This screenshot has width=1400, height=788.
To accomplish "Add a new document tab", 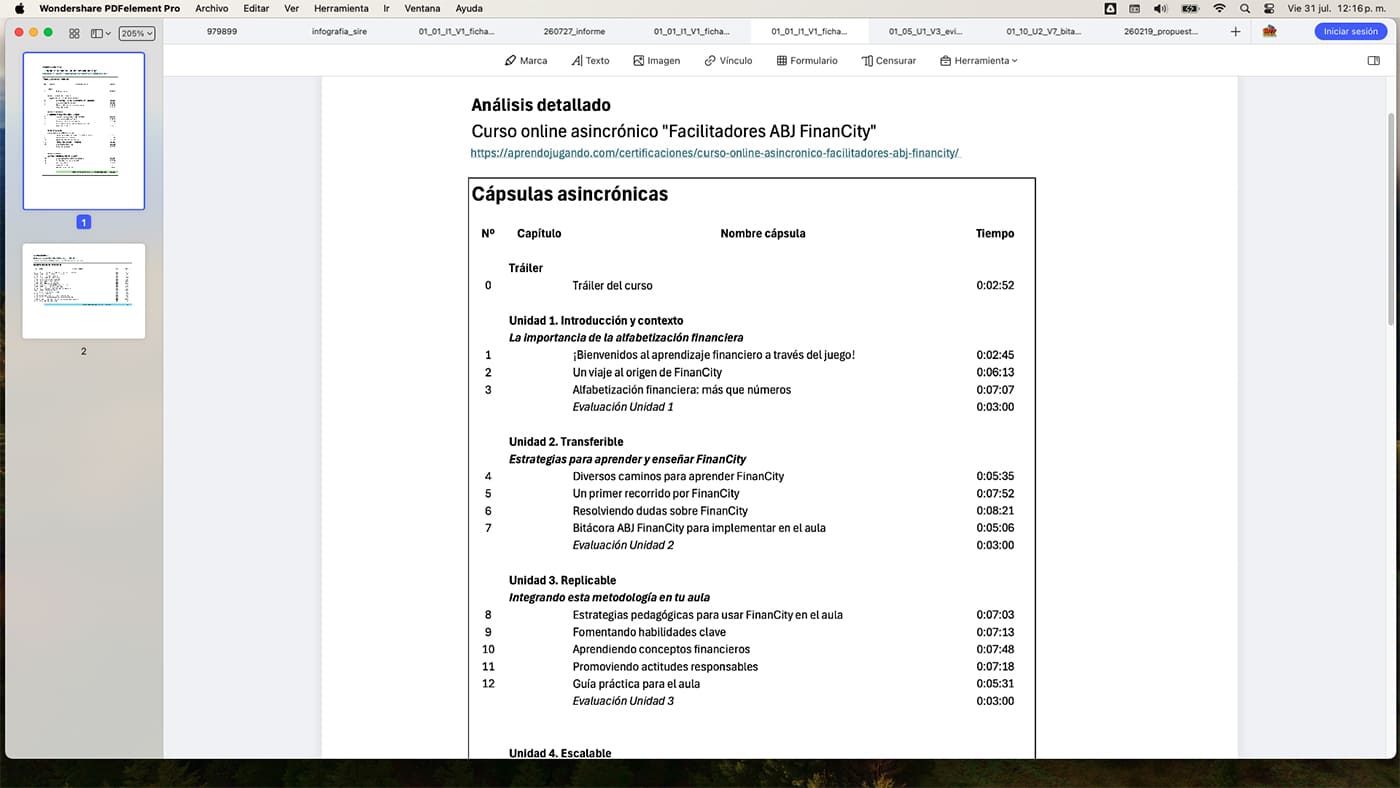I will 1235,32.
